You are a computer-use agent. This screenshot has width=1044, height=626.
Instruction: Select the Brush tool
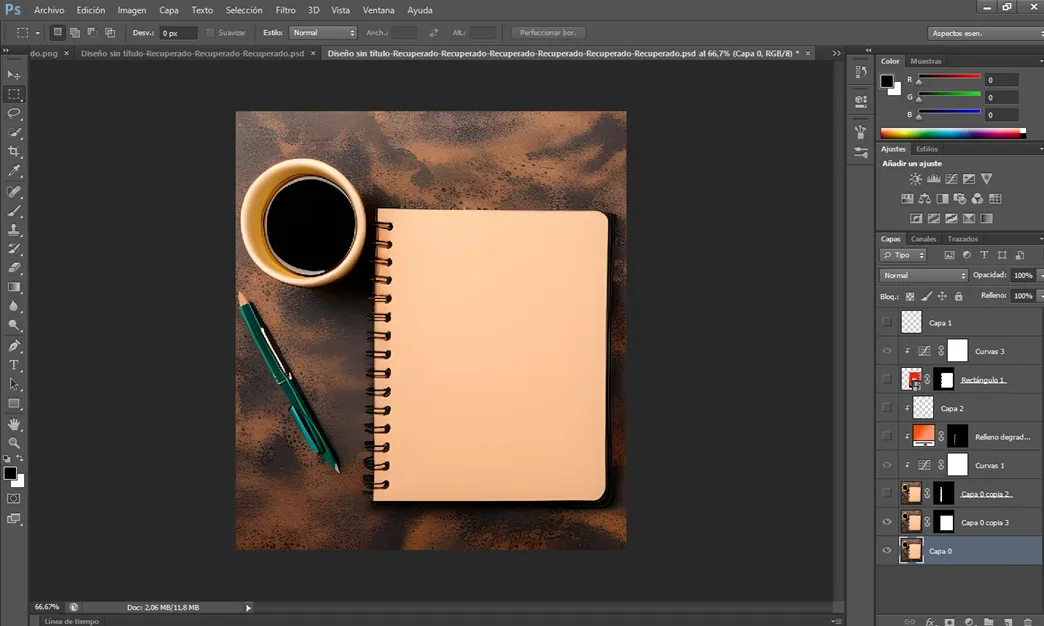click(x=14, y=211)
